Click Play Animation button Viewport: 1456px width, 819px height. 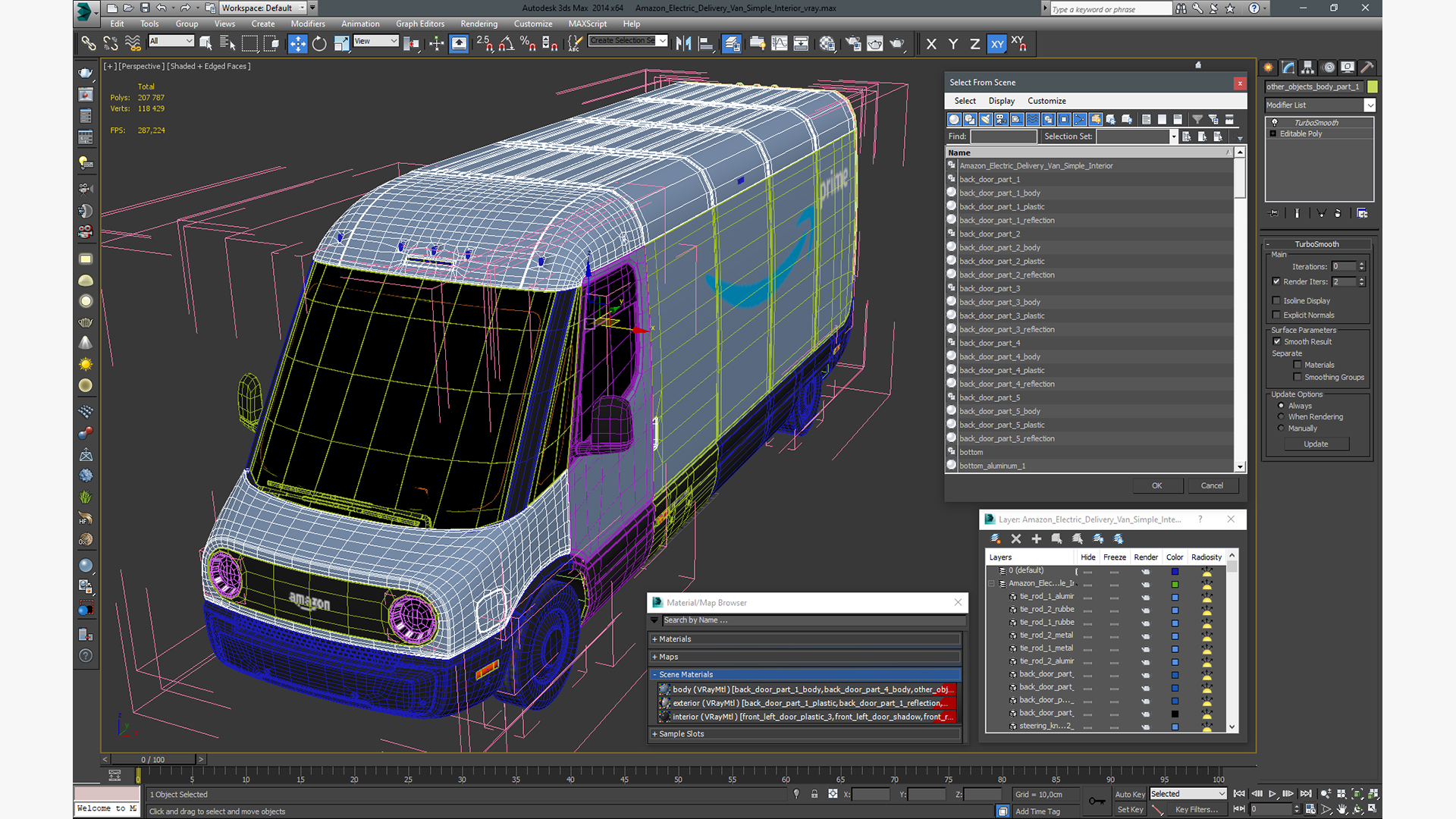(1272, 794)
